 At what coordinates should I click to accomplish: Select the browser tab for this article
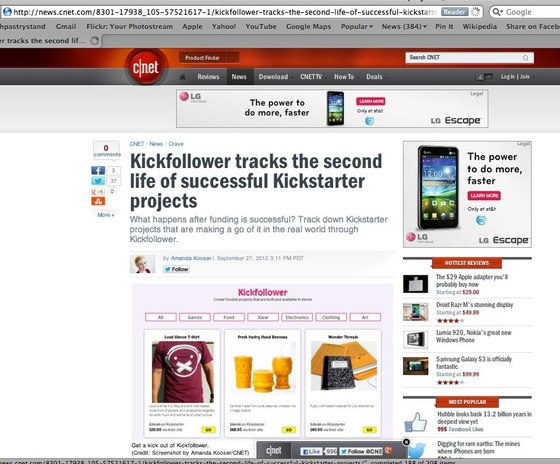[50, 41]
